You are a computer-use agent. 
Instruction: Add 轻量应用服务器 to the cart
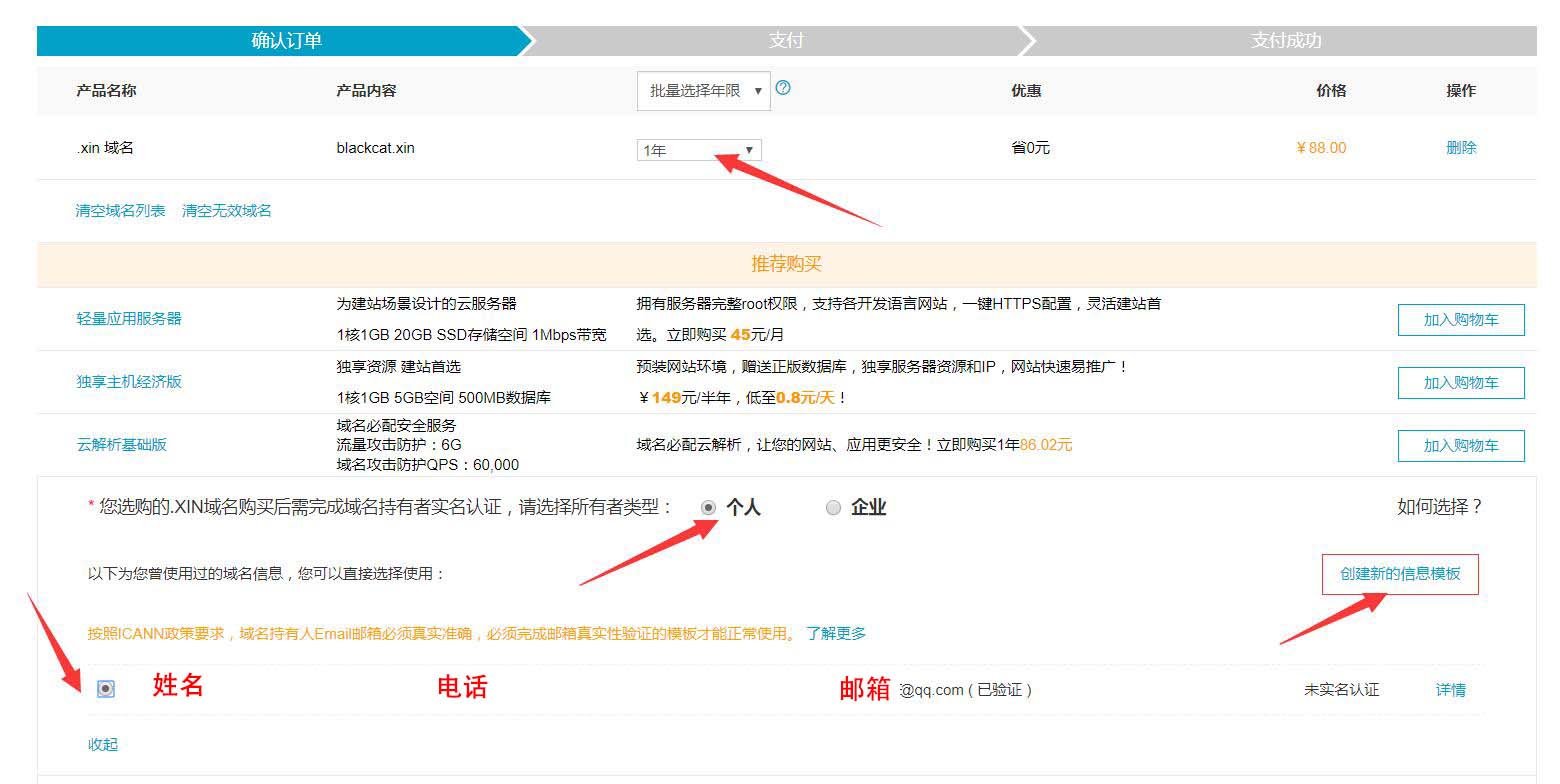click(x=1460, y=320)
